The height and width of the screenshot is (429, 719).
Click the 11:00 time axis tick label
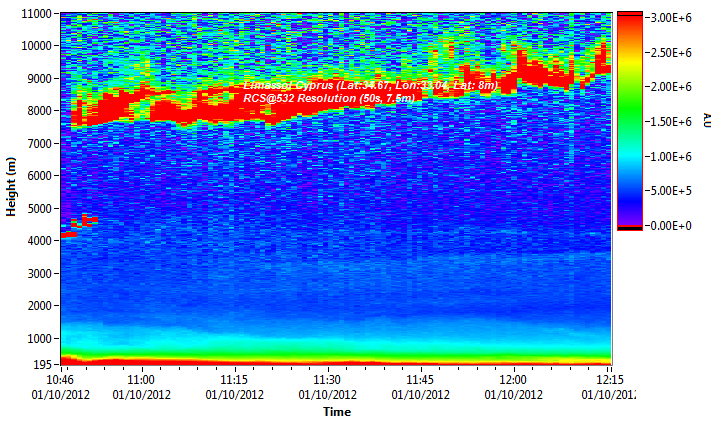point(141,380)
